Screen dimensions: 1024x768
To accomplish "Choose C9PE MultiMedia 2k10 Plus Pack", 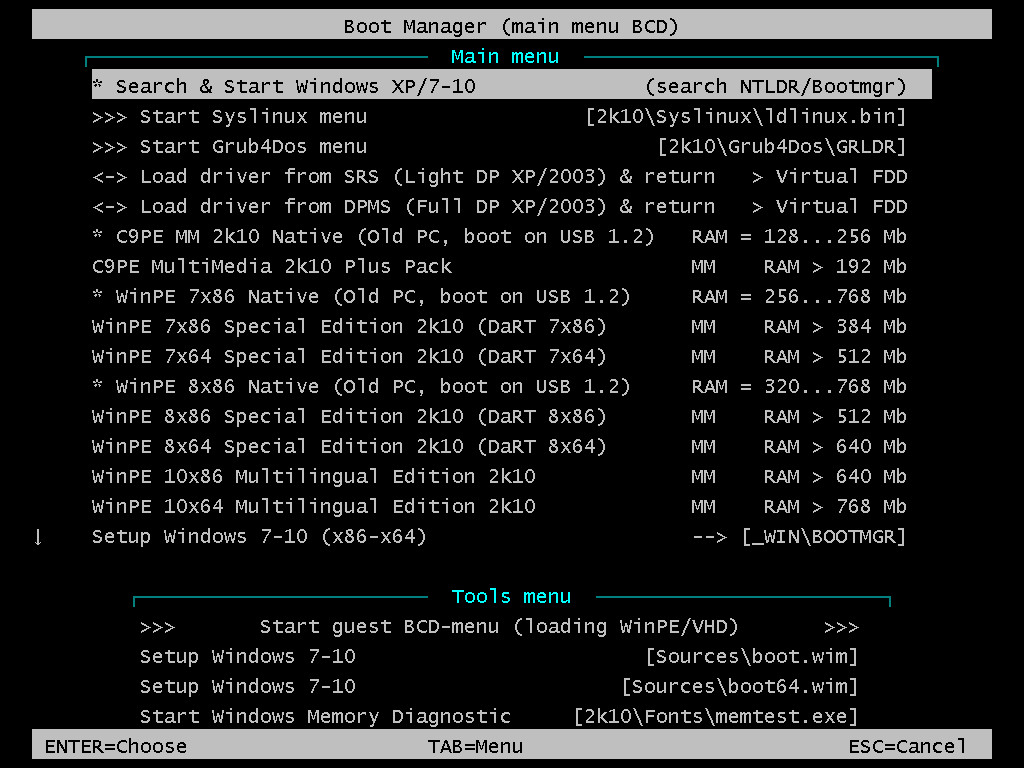I will [498, 266].
